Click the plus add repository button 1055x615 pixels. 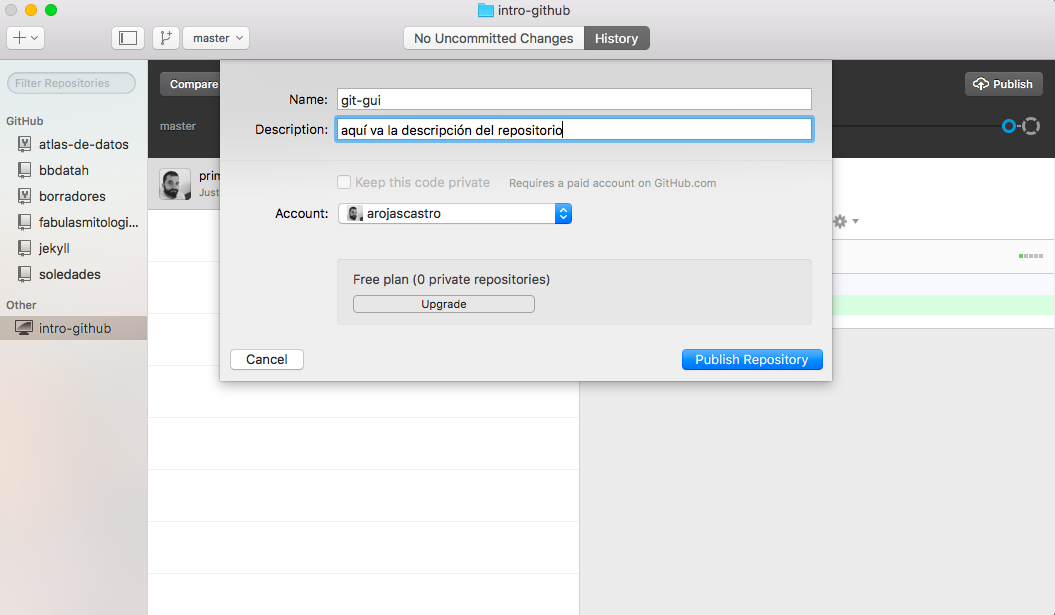[25, 38]
